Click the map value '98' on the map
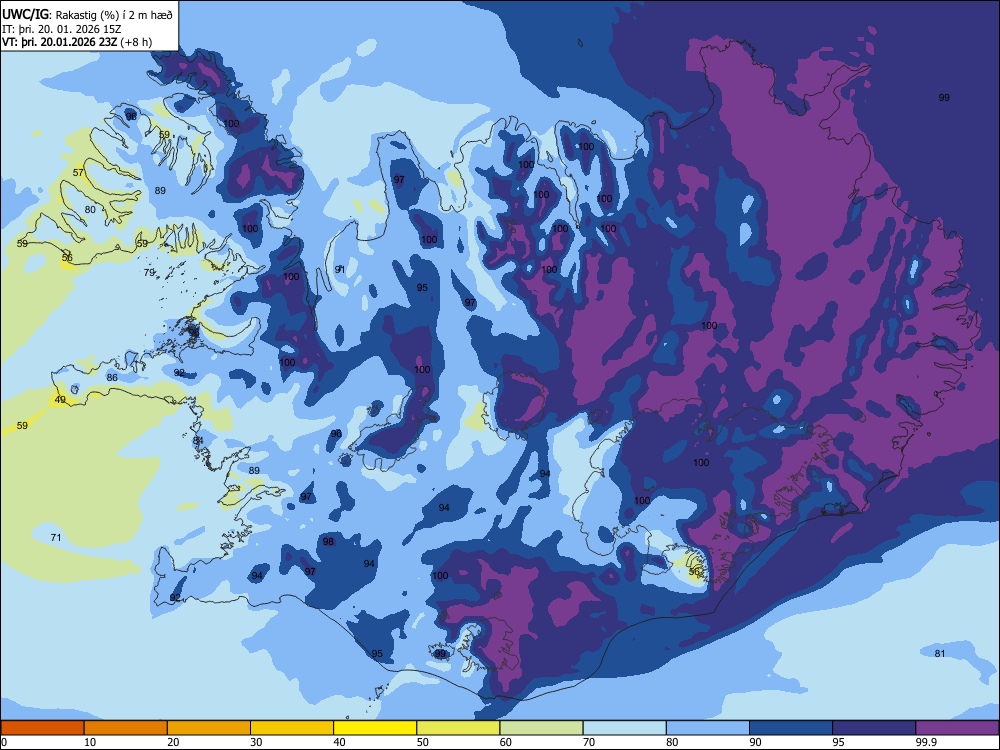The image size is (1000, 750). (x=328, y=541)
